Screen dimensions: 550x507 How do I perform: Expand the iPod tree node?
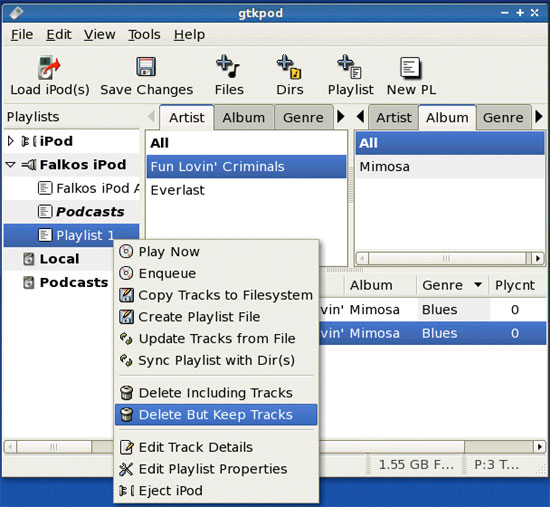11,141
